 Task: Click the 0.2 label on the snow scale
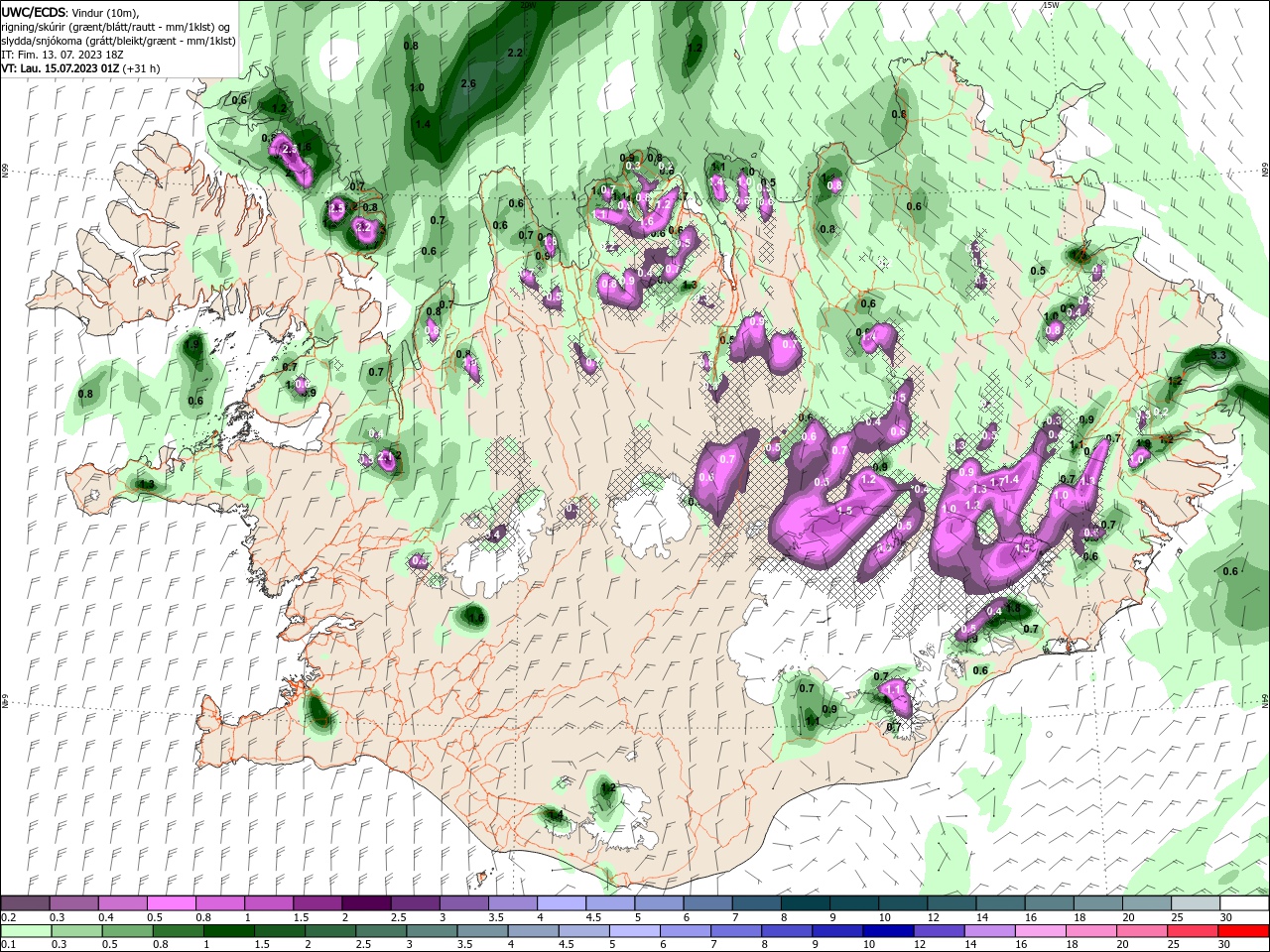[x=8, y=917]
